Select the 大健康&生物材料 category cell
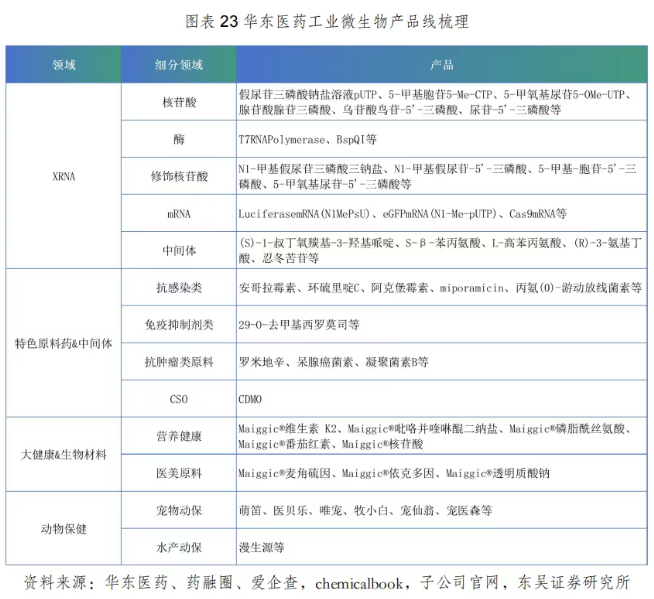Image resolution: width=654 pixels, height=599 pixels. [x=63, y=455]
